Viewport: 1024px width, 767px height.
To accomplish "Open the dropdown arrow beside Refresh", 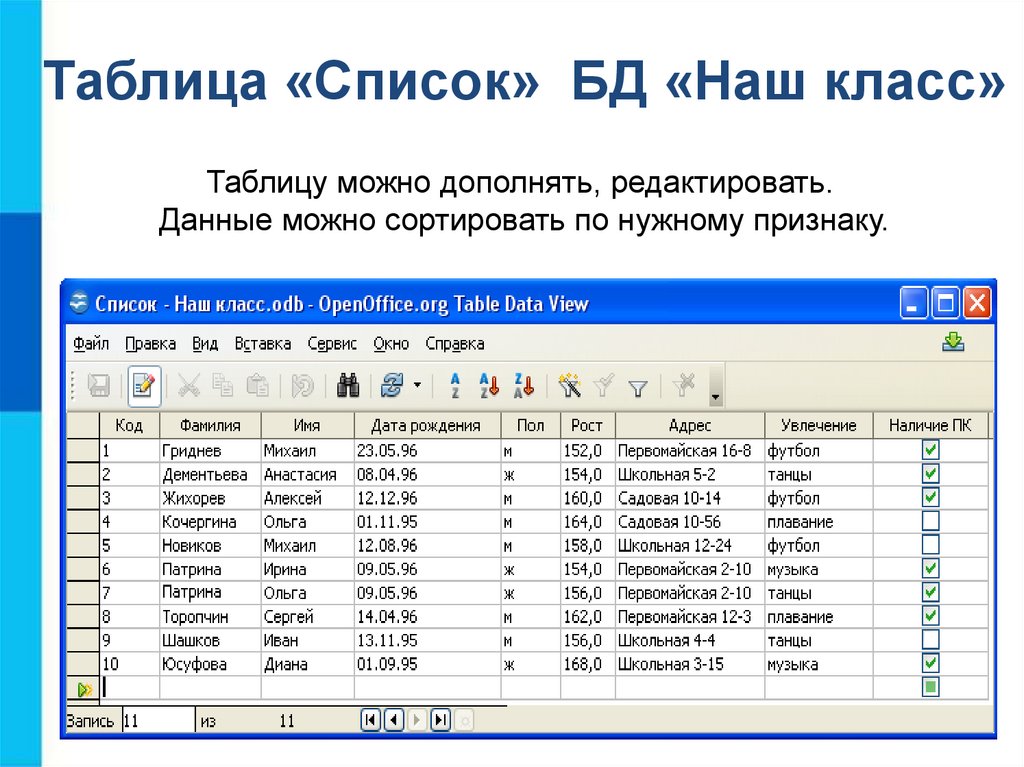I will pyautogui.click(x=417, y=386).
